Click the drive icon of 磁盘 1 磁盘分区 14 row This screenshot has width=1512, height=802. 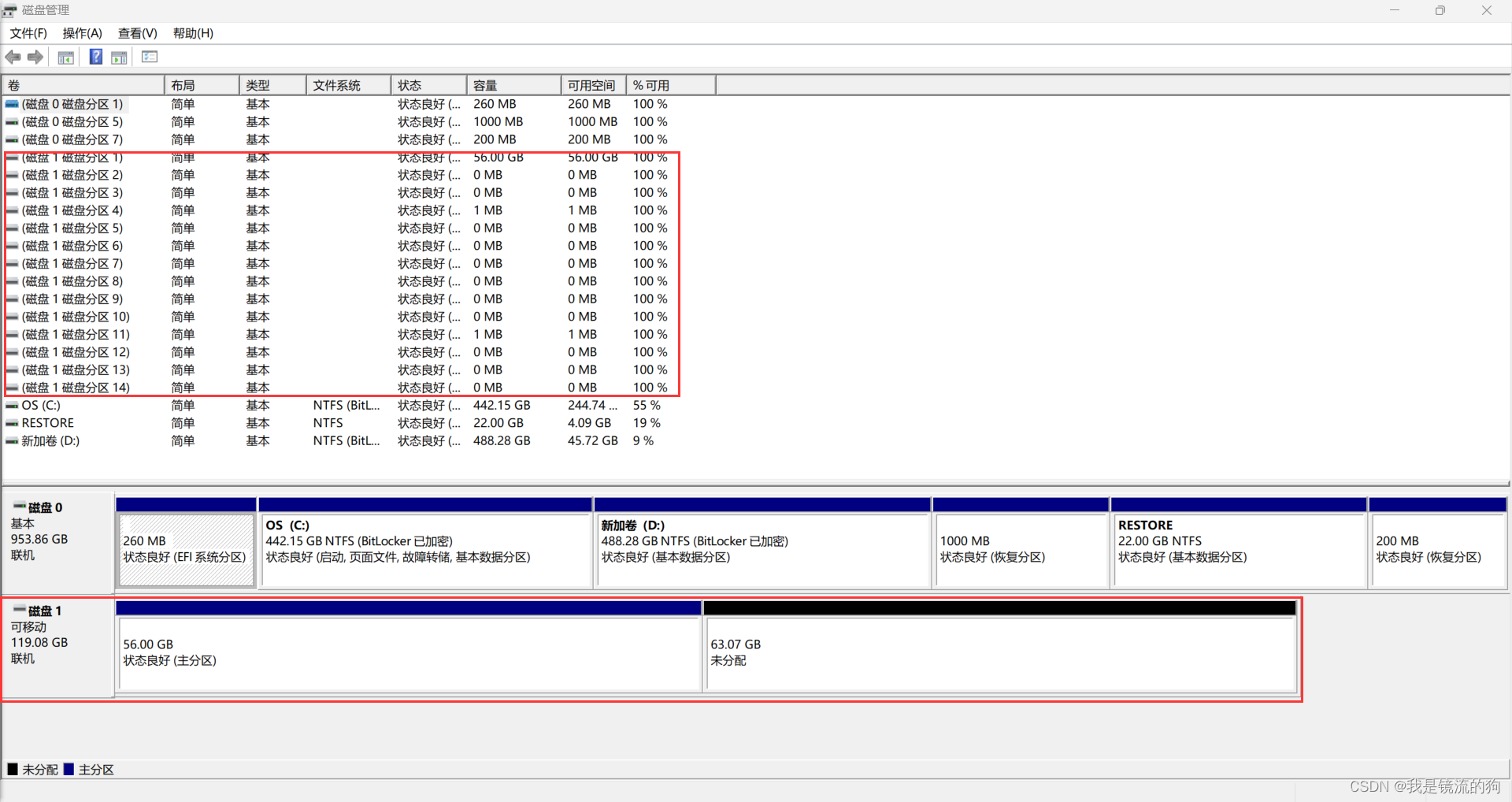(12, 388)
